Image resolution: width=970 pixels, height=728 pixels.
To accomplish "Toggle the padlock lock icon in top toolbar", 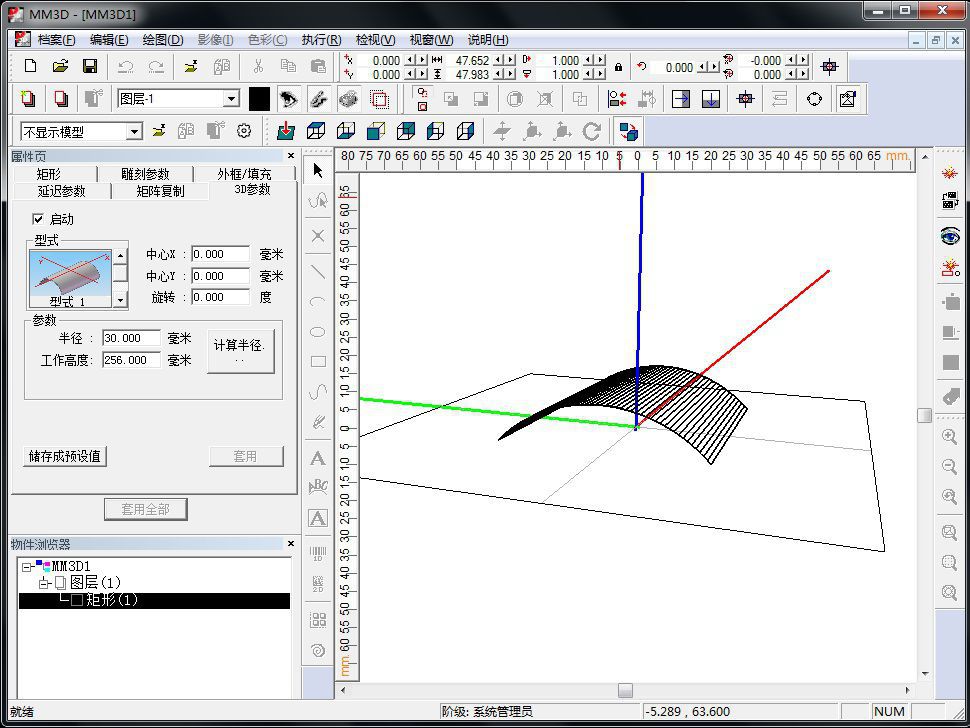I will pyautogui.click(x=617, y=67).
